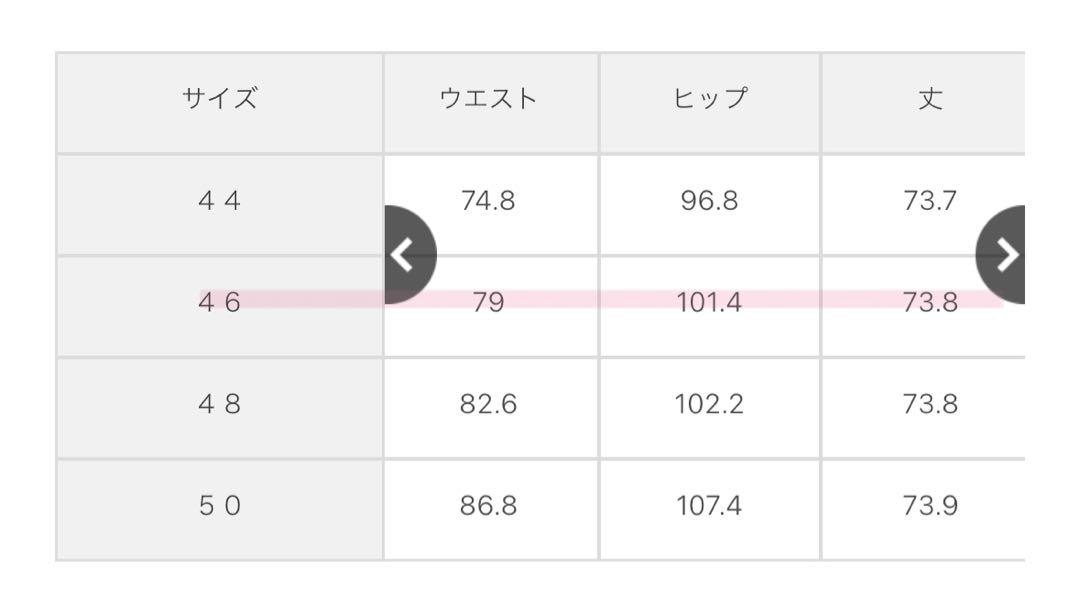
Task: Select the サイズ column header
Action: [x=220, y=103]
